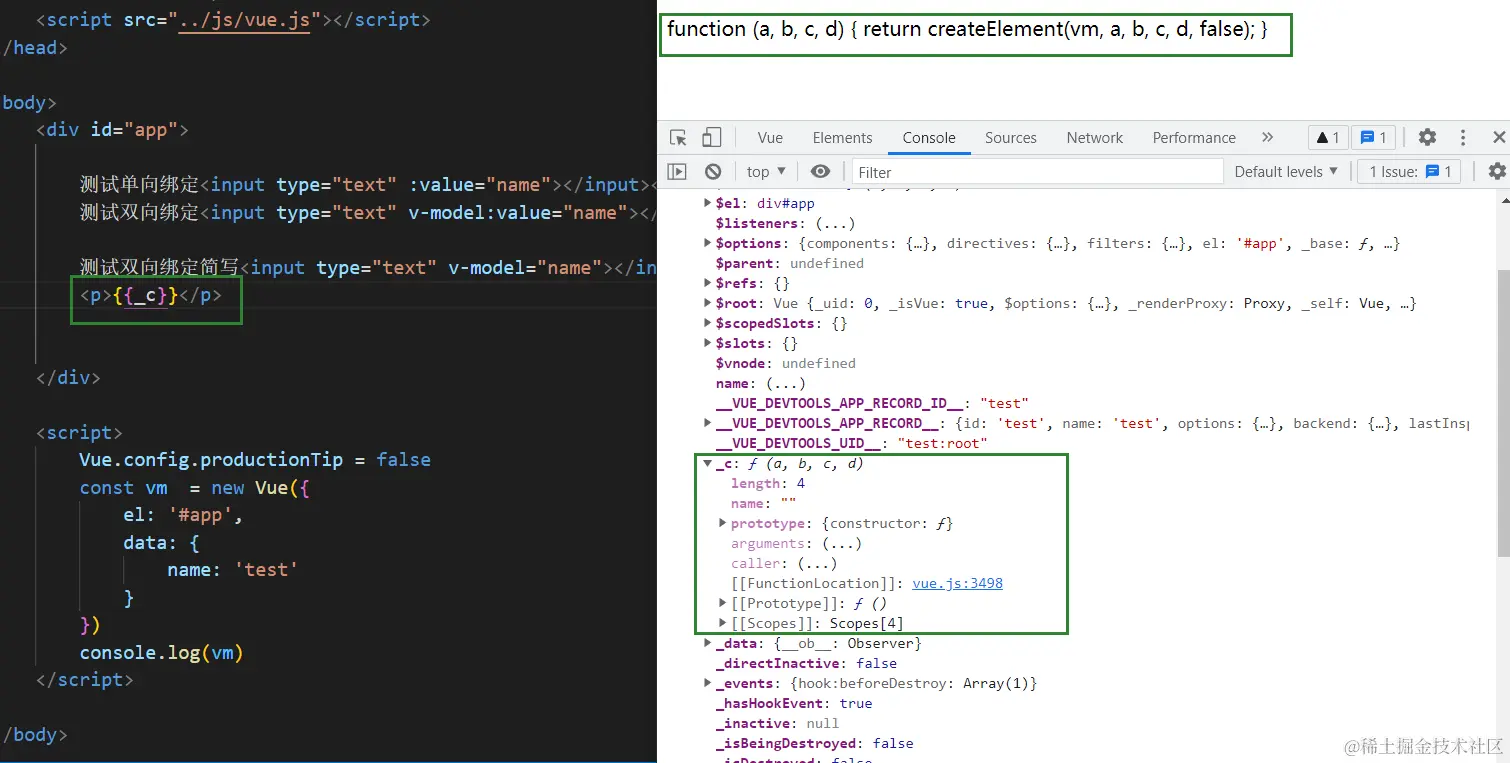Show more DevTools tabs chevron
This screenshot has height=763, width=1510.
pyautogui.click(x=1268, y=138)
